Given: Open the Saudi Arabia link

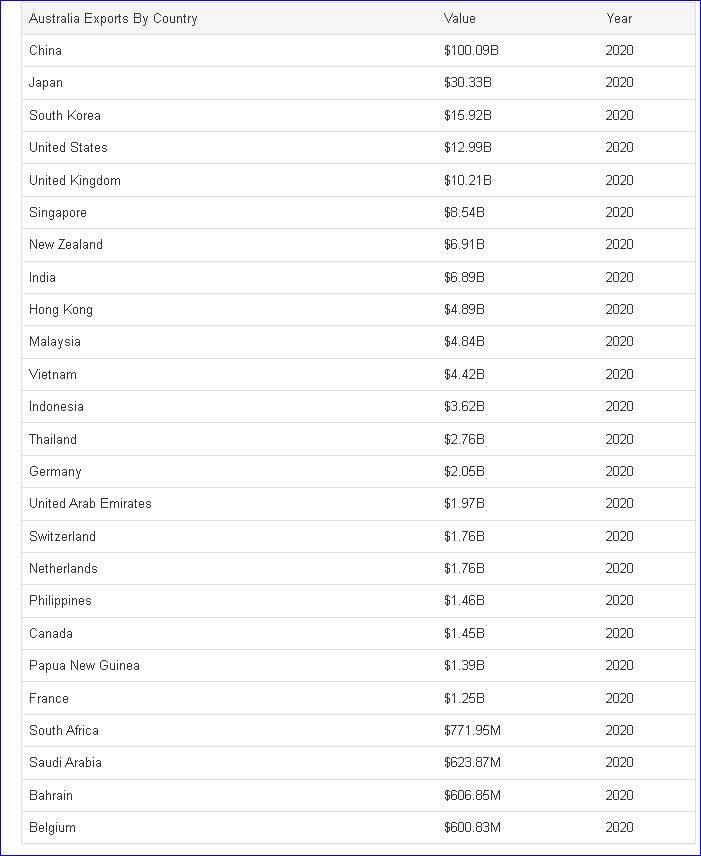Looking at the screenshot, I should [65, 762].
